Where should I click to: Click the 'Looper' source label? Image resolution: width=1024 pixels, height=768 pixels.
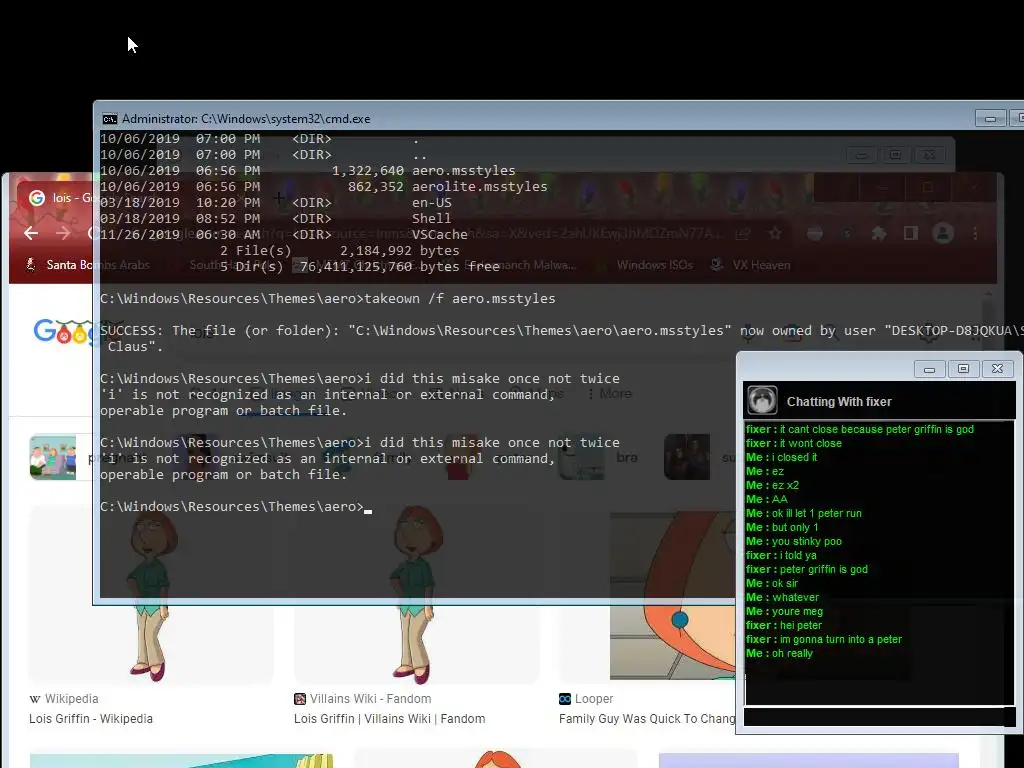point(594,699)
